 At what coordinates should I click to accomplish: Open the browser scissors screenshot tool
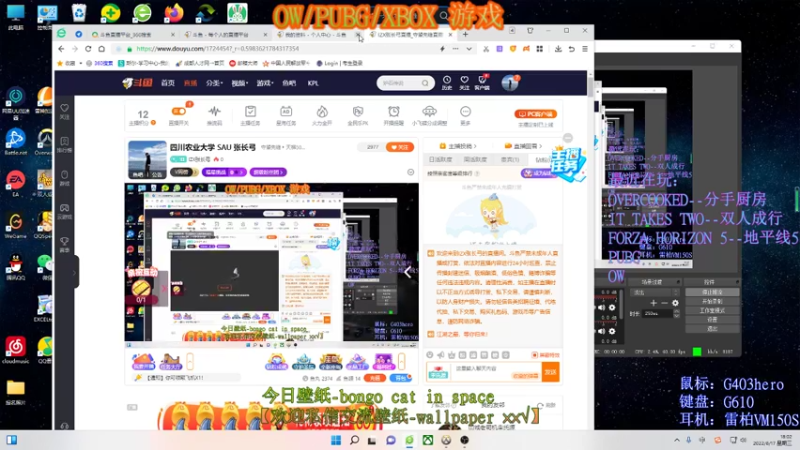coord(486,48)
